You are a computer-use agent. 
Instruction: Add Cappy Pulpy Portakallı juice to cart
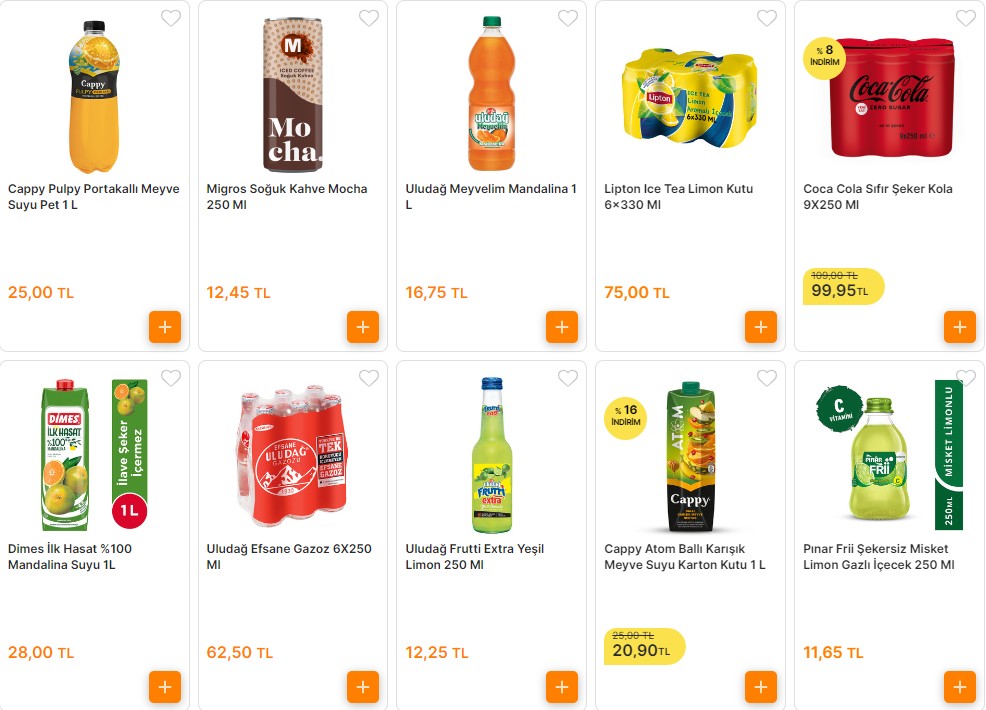pos(165,327)
